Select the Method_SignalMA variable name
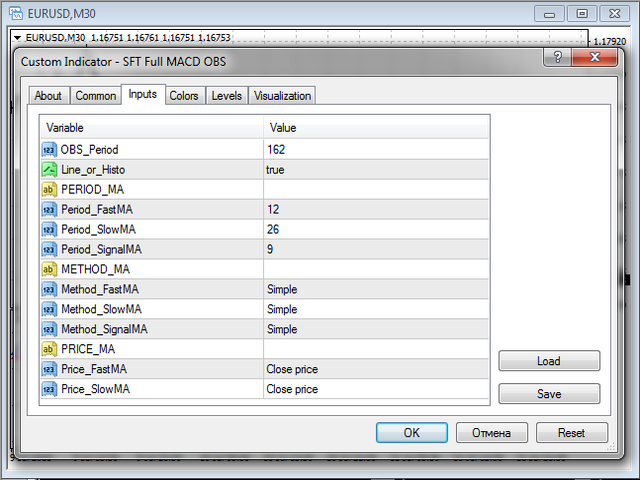This screenshot has width=640, height=480. tap(104, 329)
